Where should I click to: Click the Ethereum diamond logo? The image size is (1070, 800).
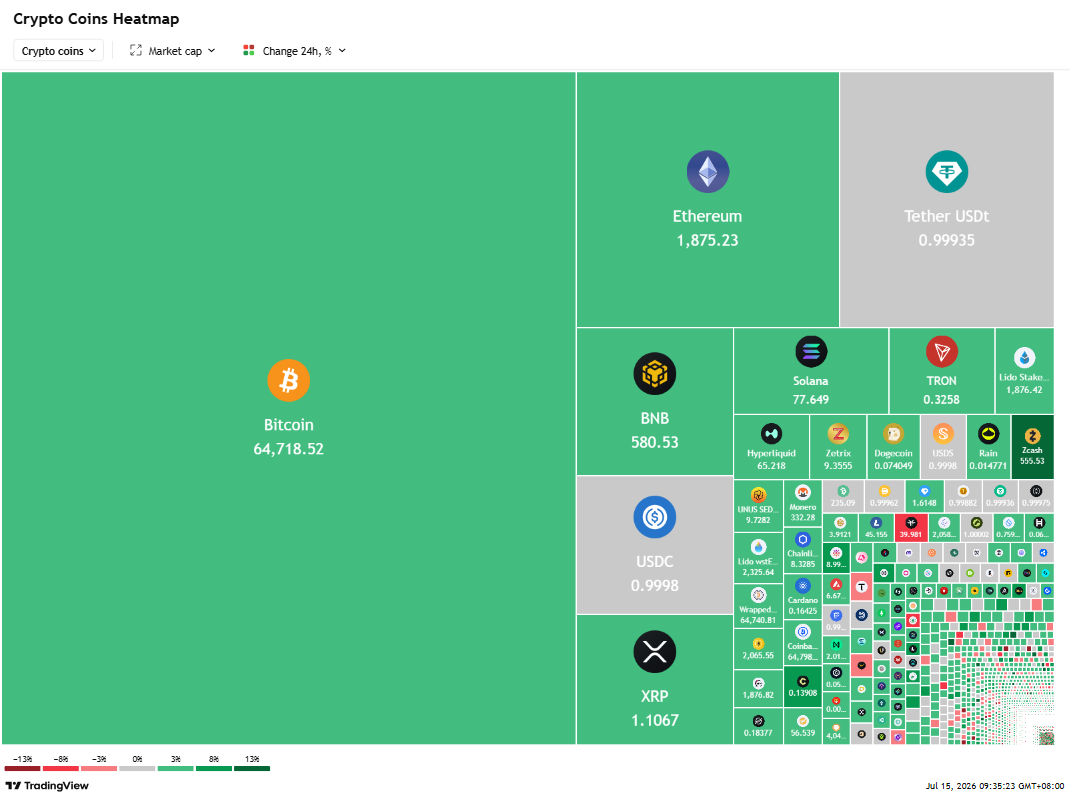708,171
